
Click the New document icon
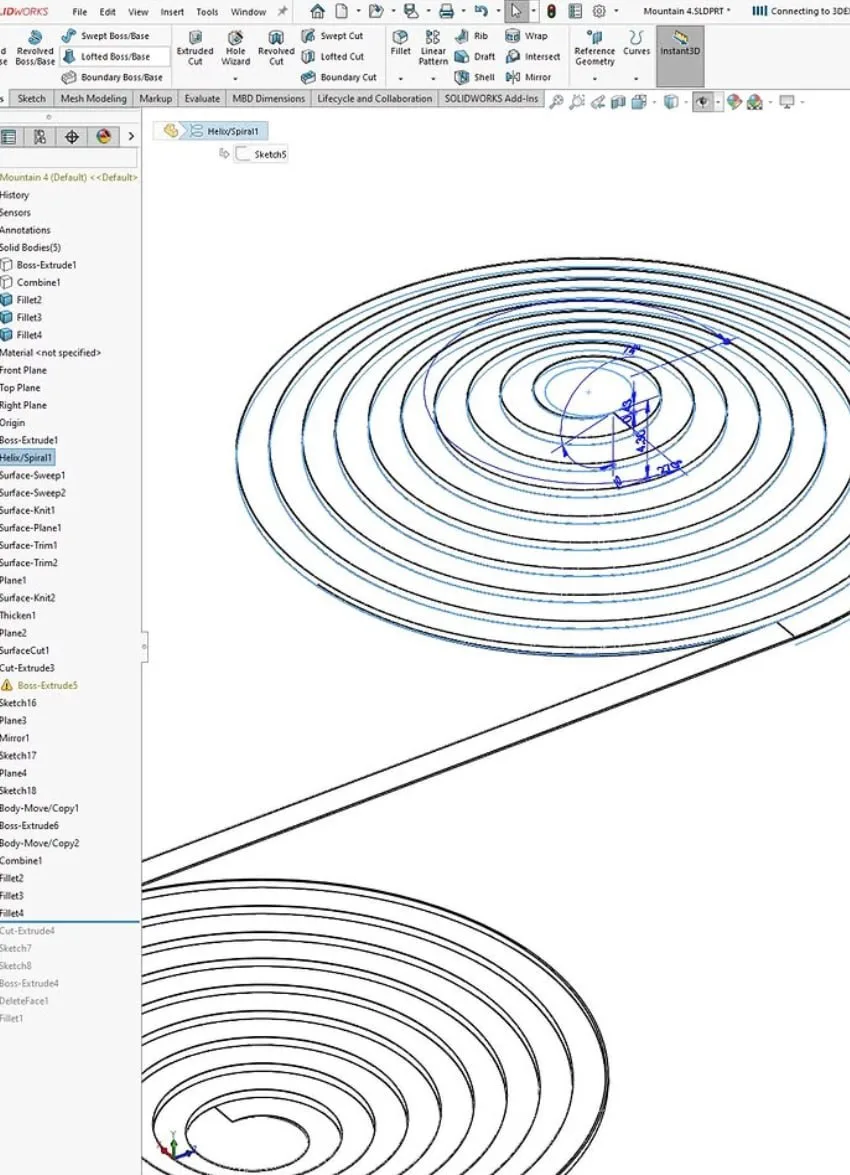341,11
